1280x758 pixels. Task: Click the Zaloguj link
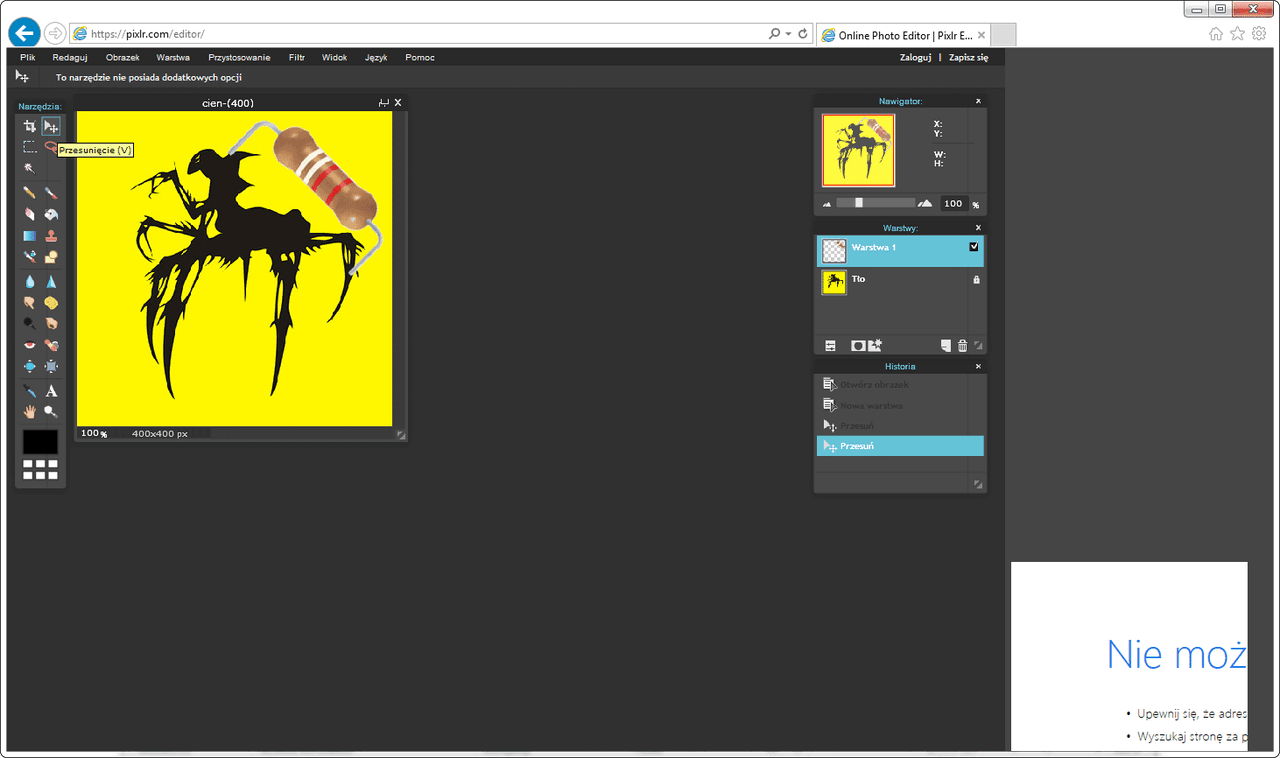click(x=915, y=57)
